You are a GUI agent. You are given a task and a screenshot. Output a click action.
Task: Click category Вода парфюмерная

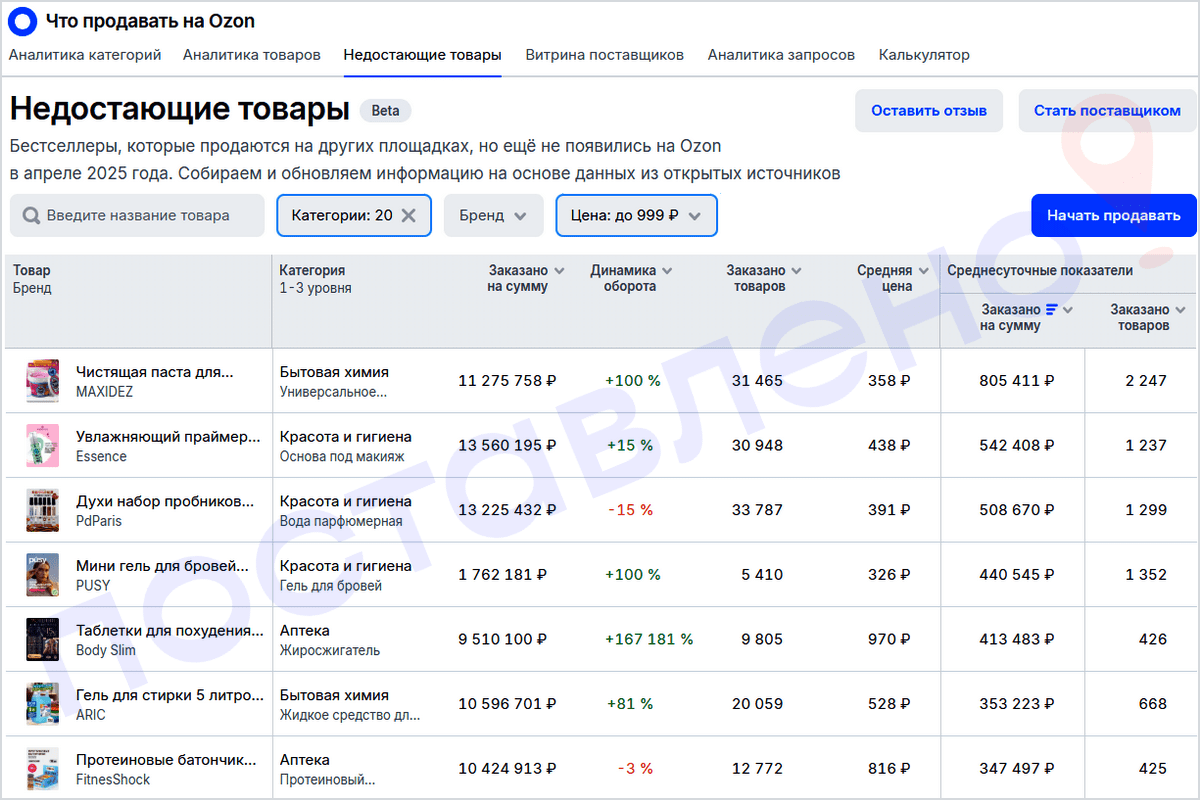pyautogui.click(x=341, y=521)
